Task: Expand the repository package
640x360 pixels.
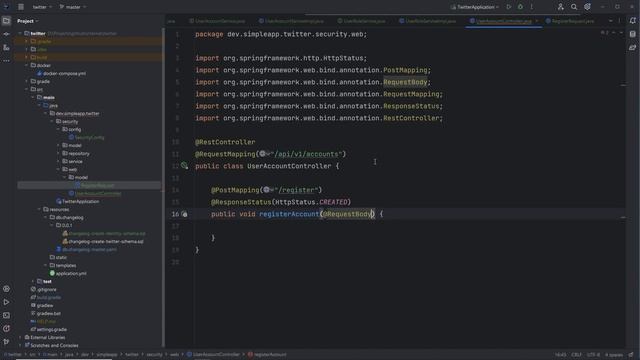Action: pos(58,153)
